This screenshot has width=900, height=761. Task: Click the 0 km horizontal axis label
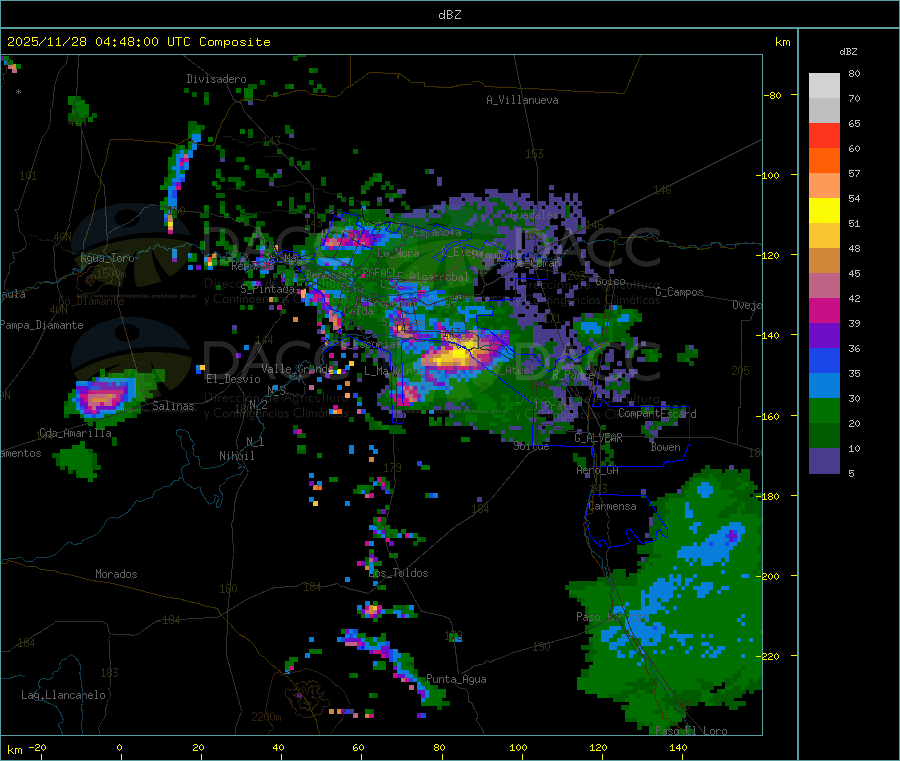119,747
